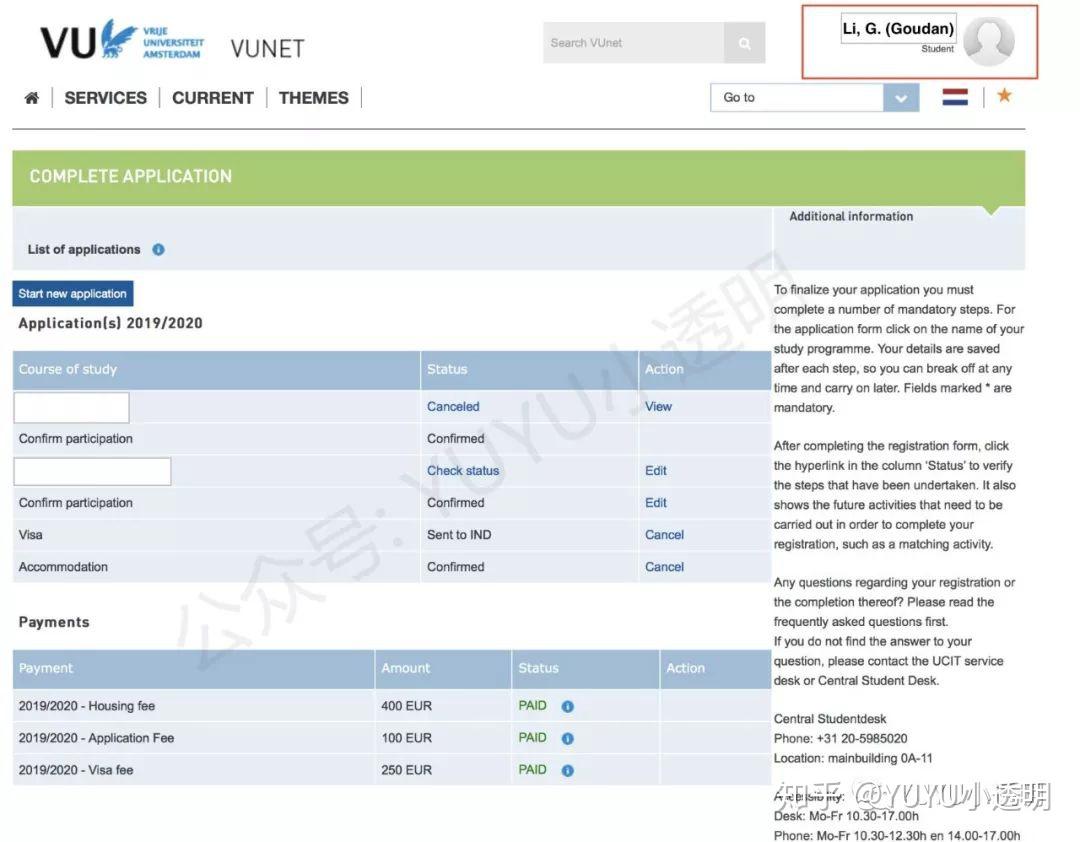
Task: Click the COMPLETE APPLICATION banner title
Action: pyautogui.click(x=131, y=176)
